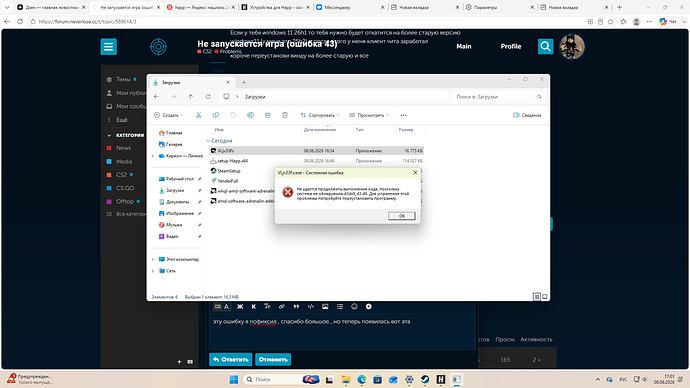Go back in File Explorer navigation
The width and height of the screenshot is (690, 388).
(156, 96)
